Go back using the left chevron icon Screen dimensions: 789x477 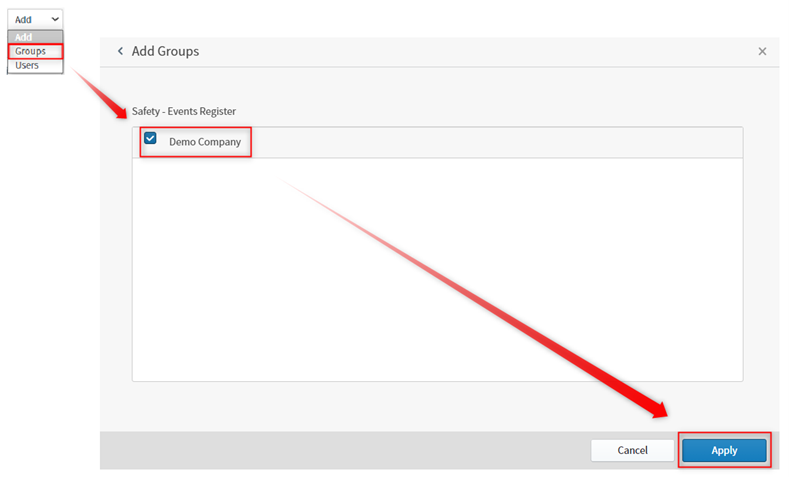coord(121,51)
